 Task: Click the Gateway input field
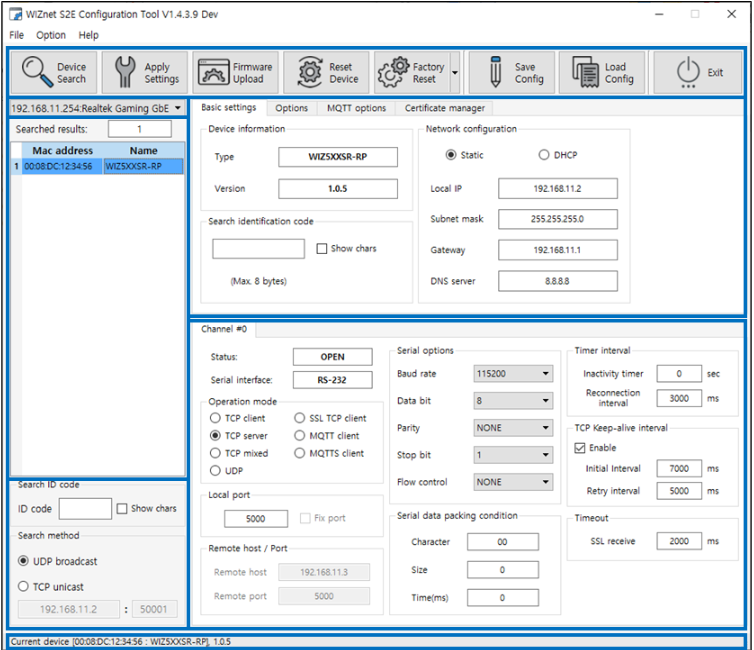(558, 250)
